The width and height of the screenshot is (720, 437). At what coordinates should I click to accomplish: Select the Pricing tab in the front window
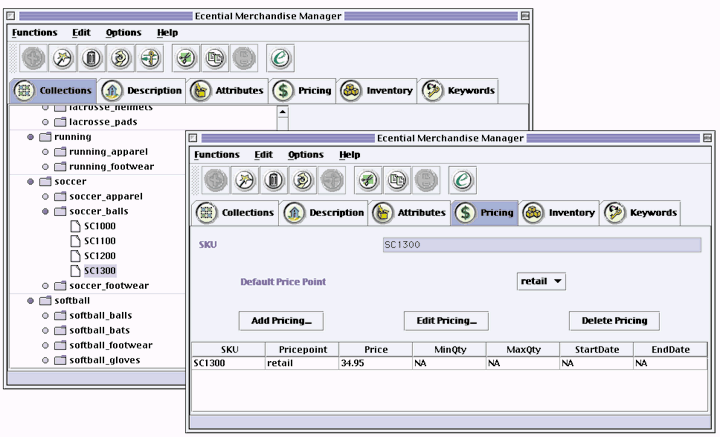[485, 213]
